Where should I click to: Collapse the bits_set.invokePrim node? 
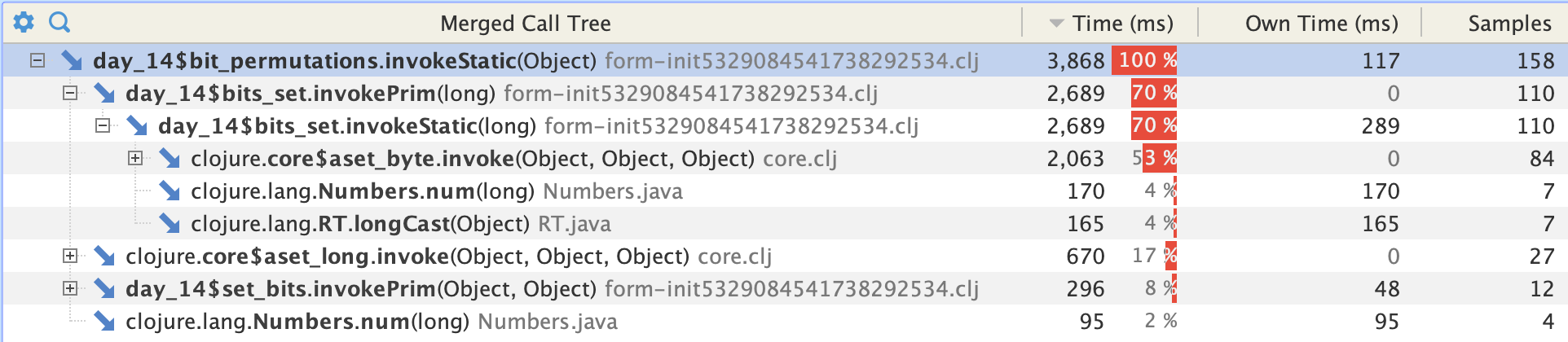[70, 93]
